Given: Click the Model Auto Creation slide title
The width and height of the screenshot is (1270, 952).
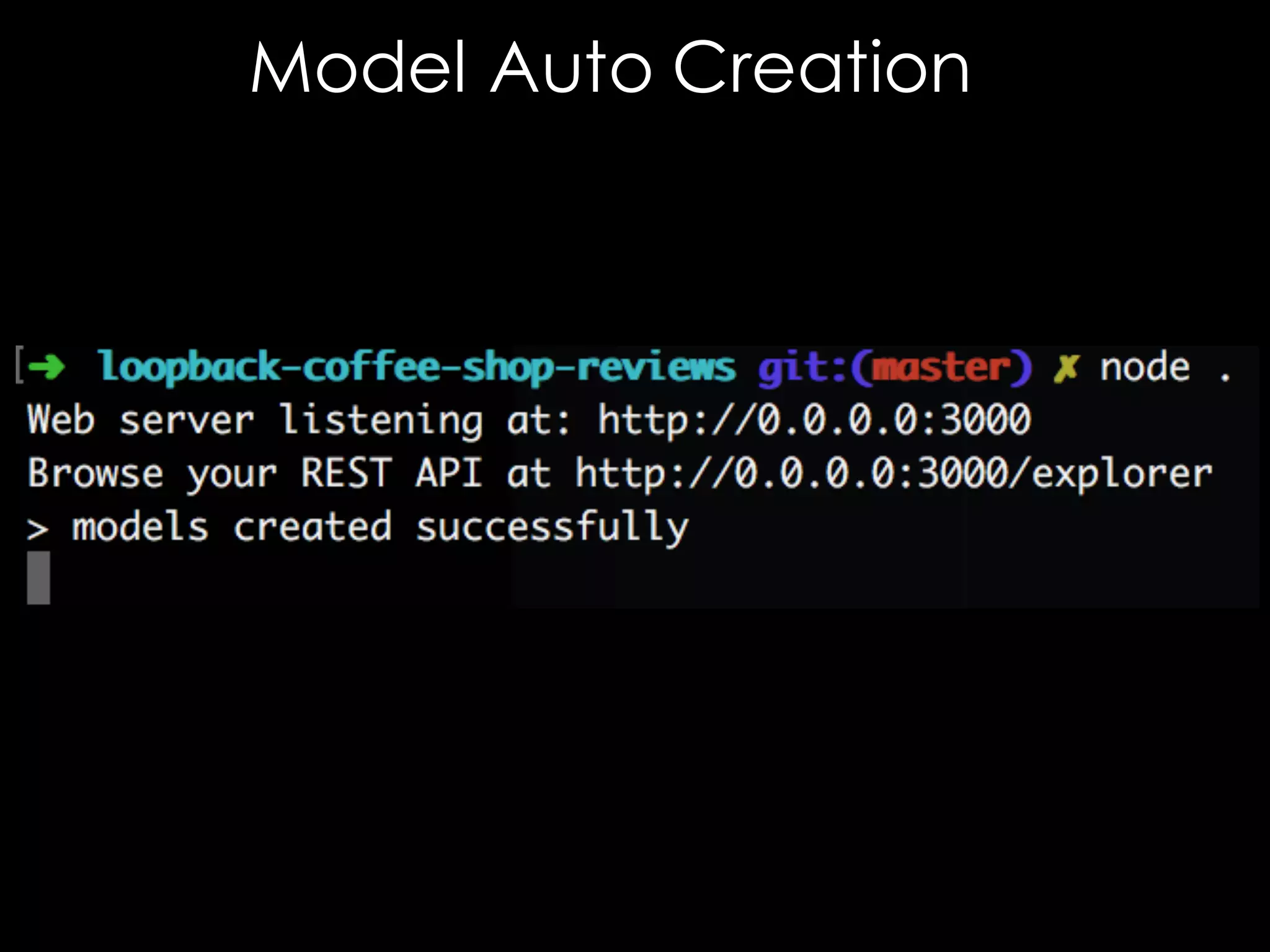Looking at the screenshot, I should (x=610, y=68).
